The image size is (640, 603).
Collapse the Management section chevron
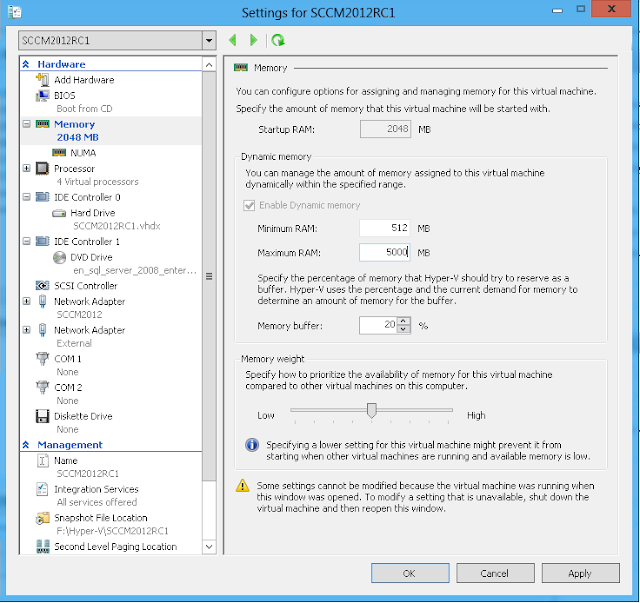pos(26,445)
